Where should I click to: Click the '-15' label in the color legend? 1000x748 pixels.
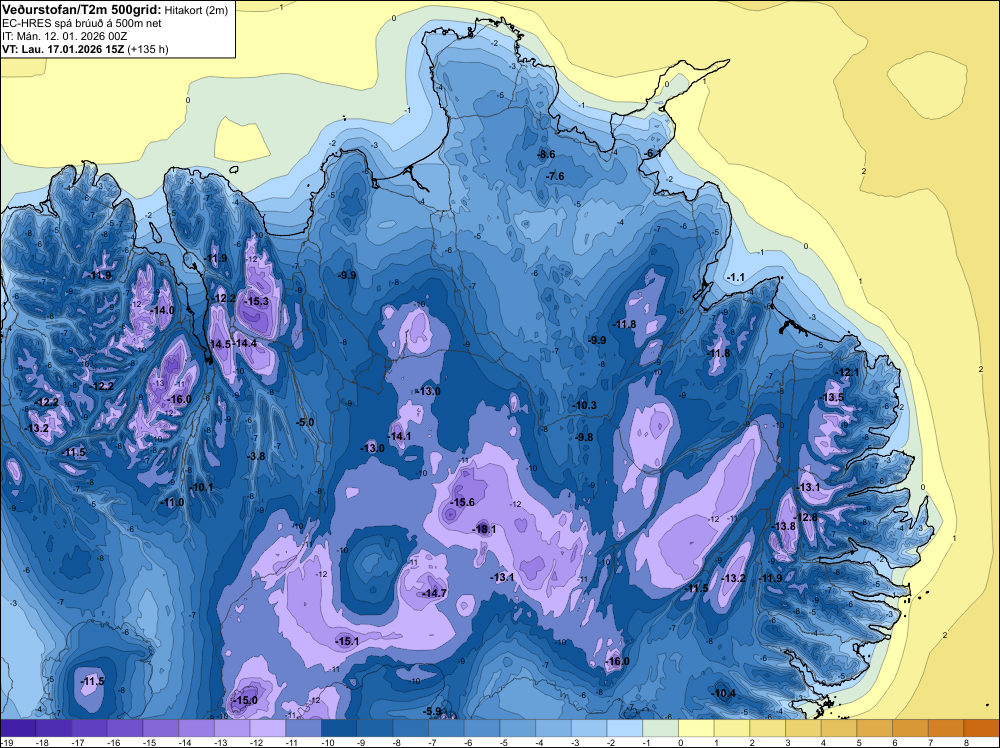[148, 742]
